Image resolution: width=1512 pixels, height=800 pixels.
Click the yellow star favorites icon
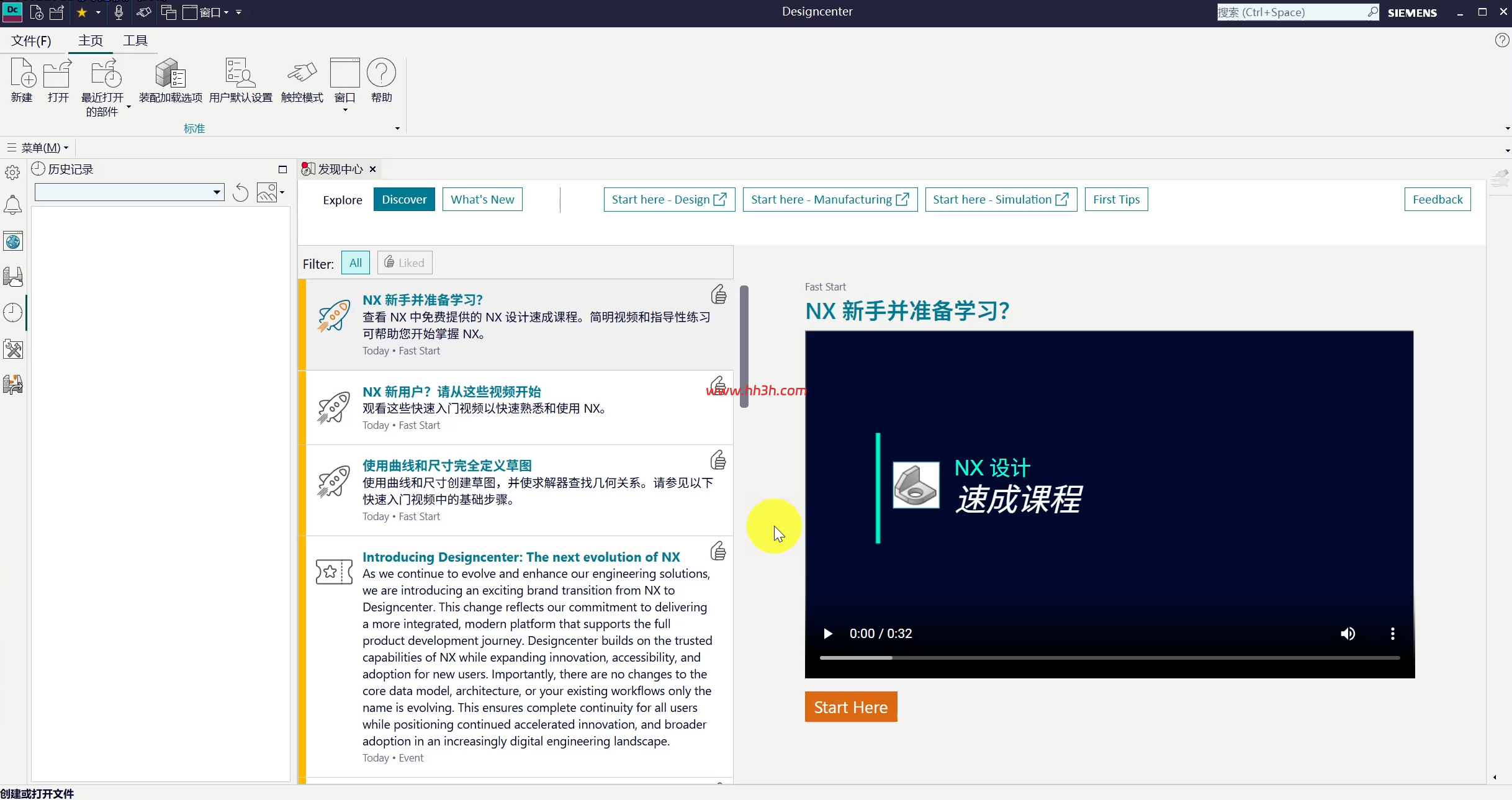[x=81, y=12]
